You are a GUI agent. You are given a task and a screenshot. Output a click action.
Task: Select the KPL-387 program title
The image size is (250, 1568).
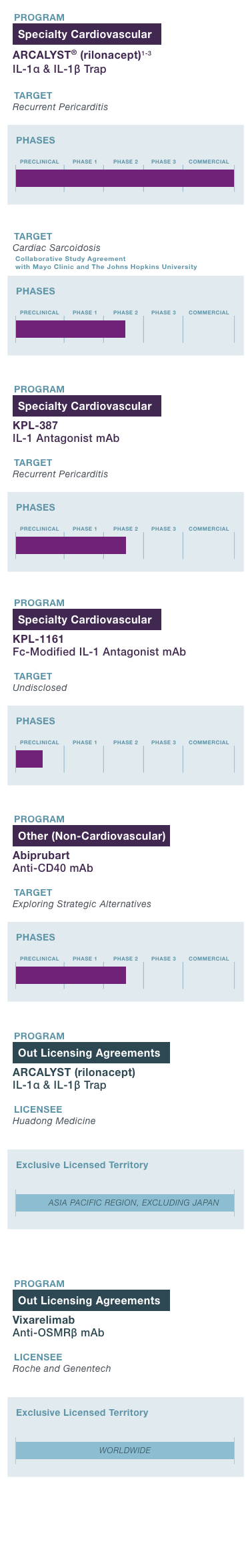[35, 425]
